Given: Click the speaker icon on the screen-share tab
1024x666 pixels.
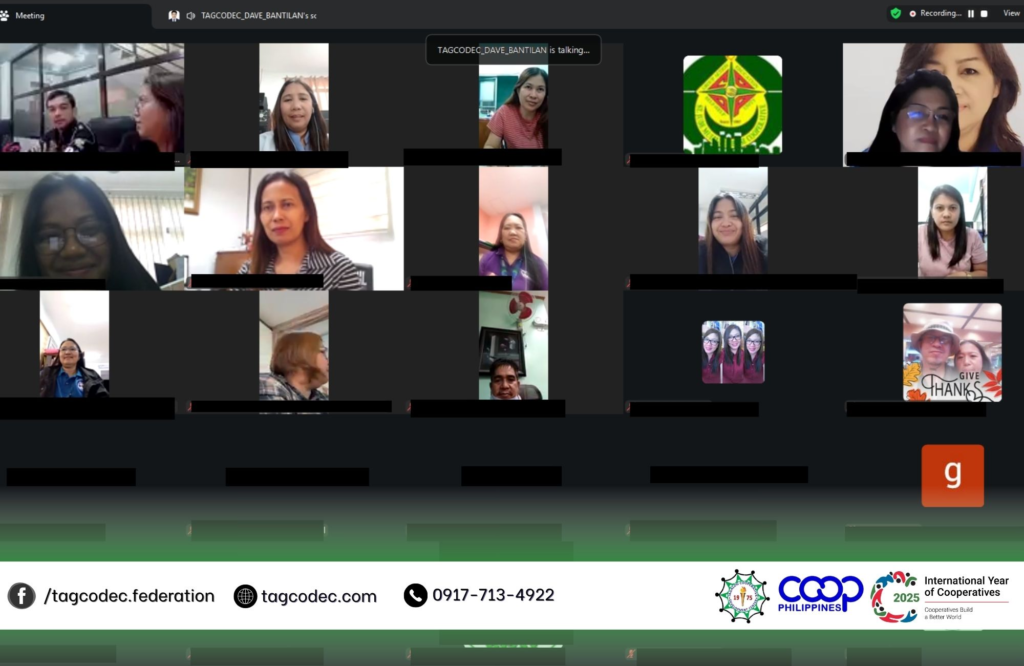Looking at the screenshot, I should (191, 15).
